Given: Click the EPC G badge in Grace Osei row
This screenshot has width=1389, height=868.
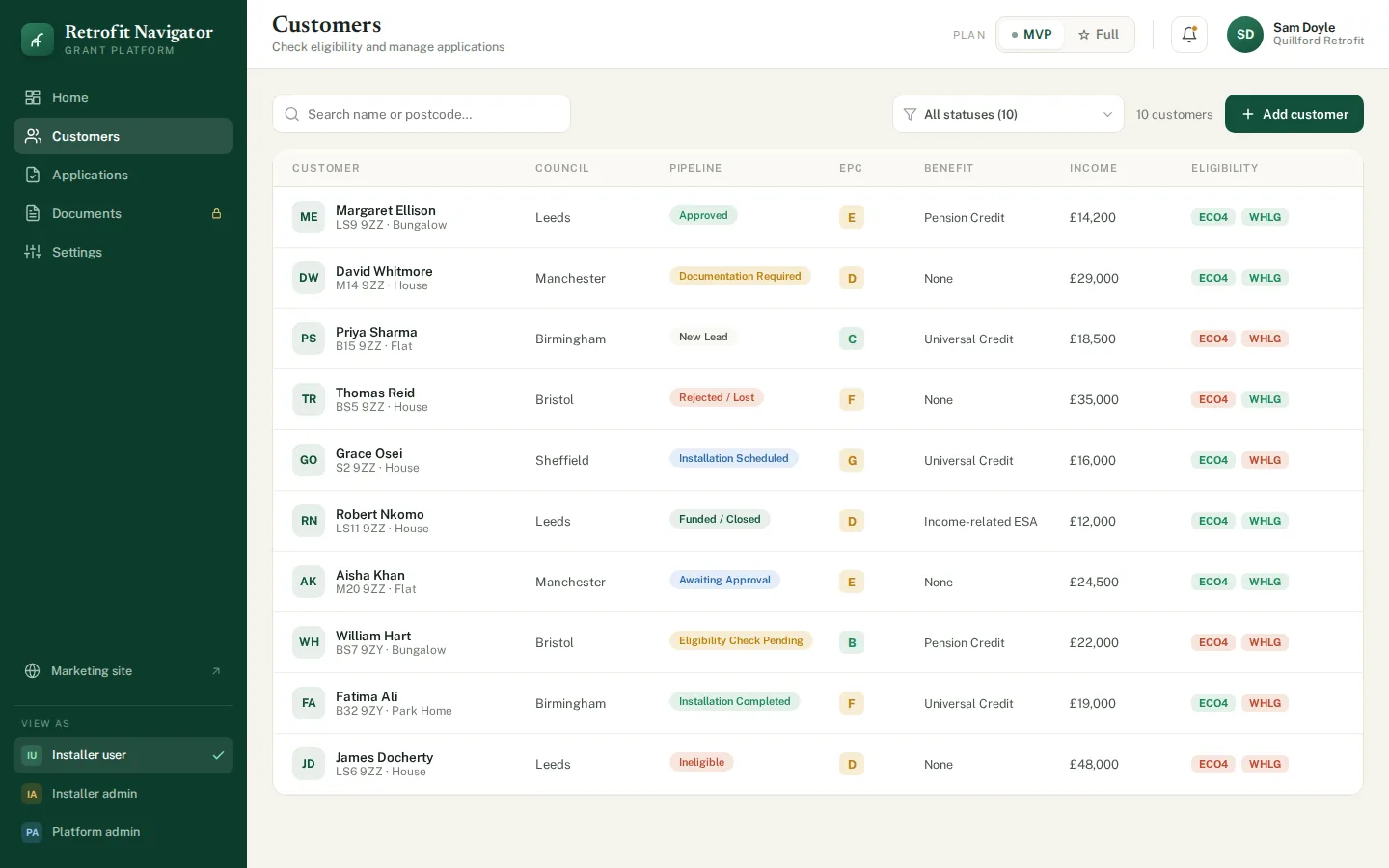Looking at the screenshot, I should pyautogui.click(x=852, y=460).
